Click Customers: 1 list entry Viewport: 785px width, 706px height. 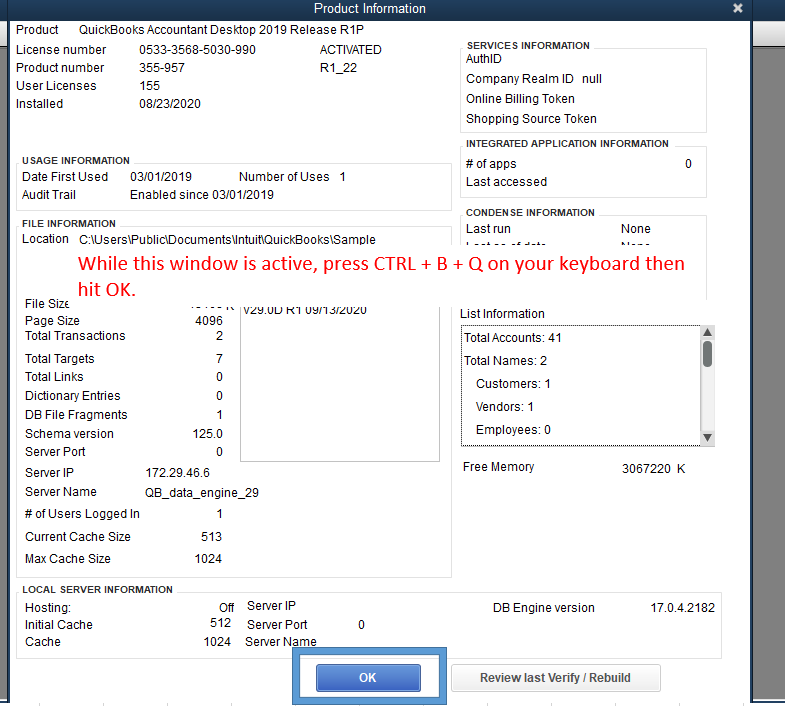pos(513,384)
